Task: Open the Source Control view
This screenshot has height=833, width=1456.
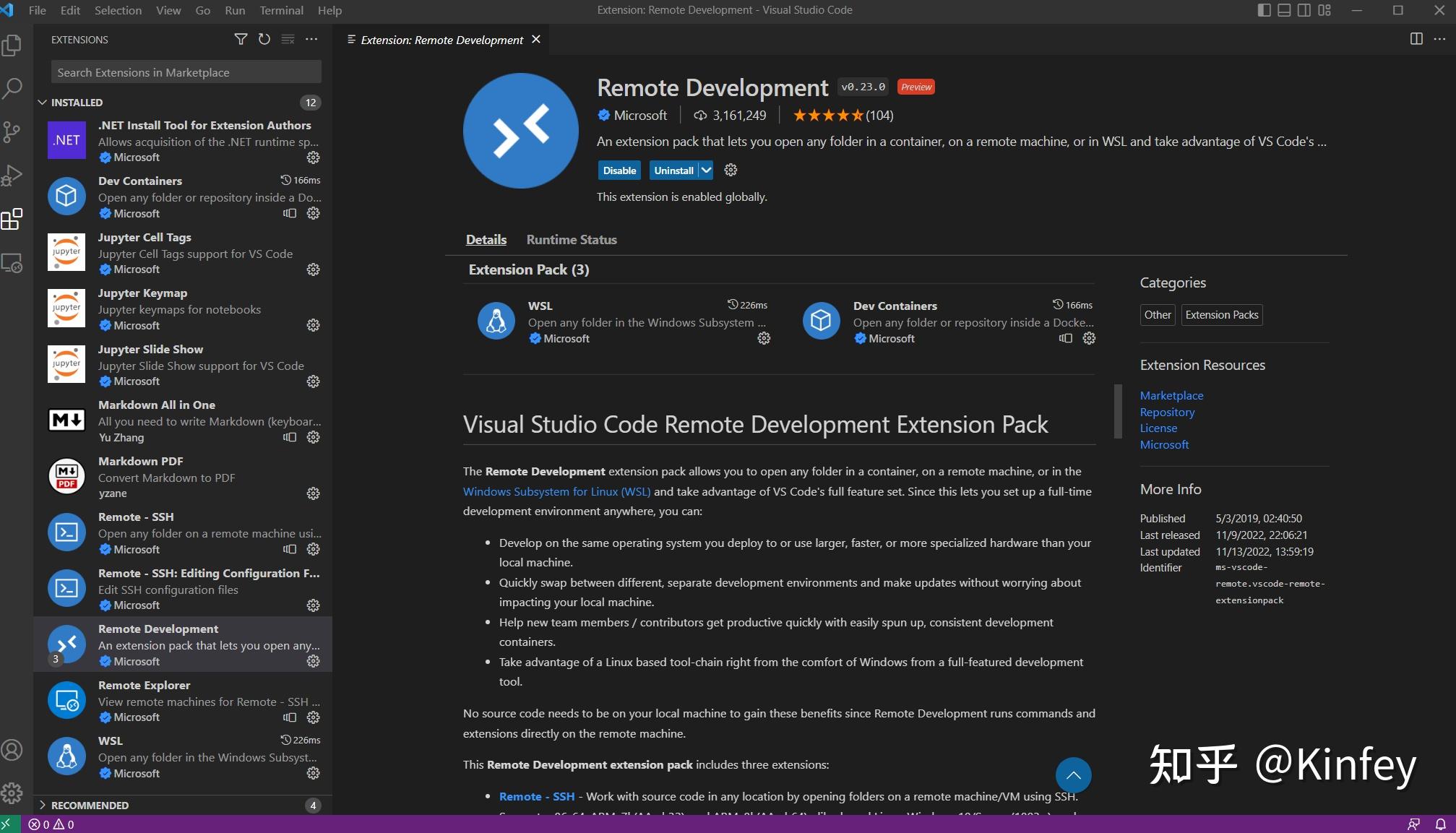Action: pos(12,131)
